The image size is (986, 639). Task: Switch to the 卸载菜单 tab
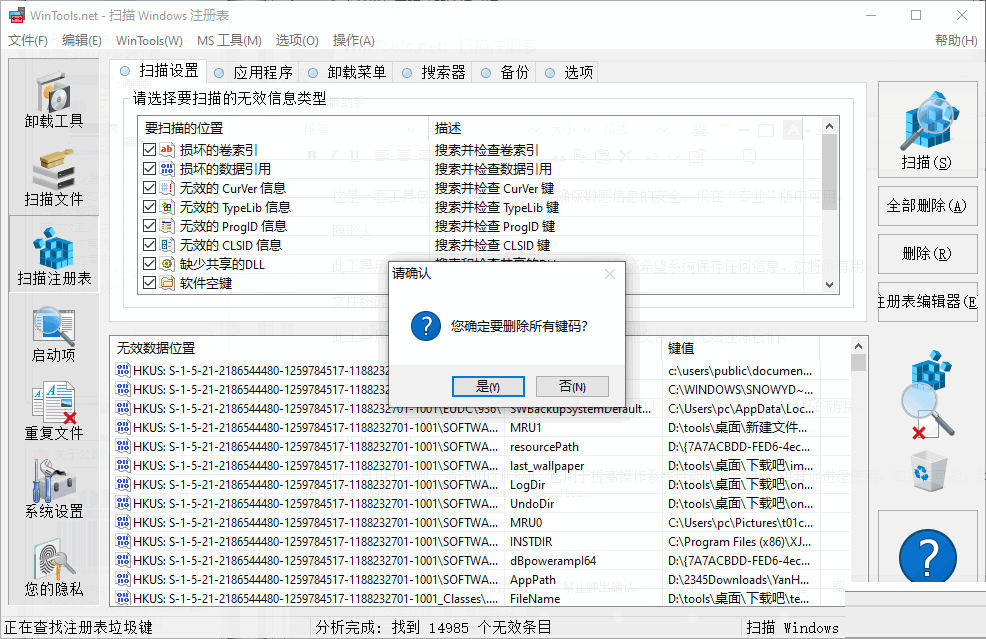pos(346,73)
